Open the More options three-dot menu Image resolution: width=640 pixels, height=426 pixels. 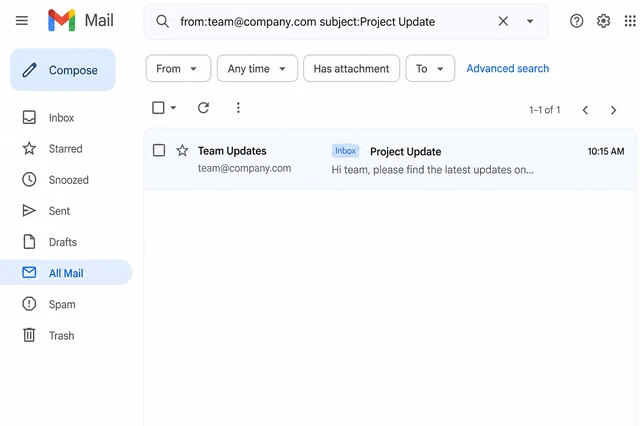[238, 108]
